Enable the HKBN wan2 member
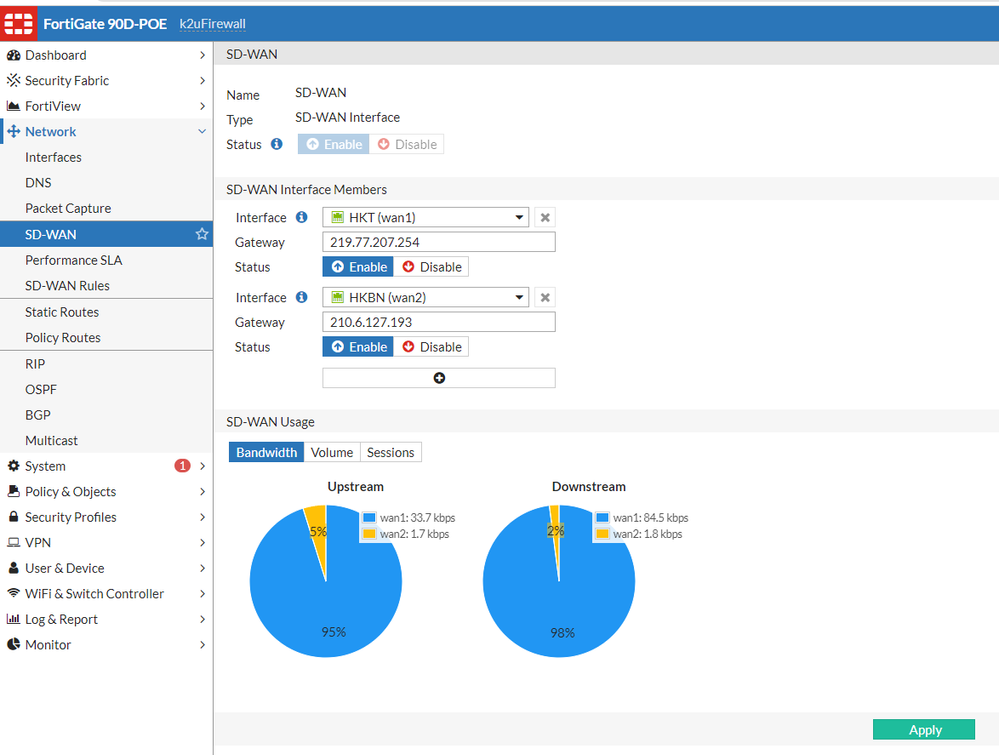The height and width of the screenshot is (755, 999). click(358, 347)
